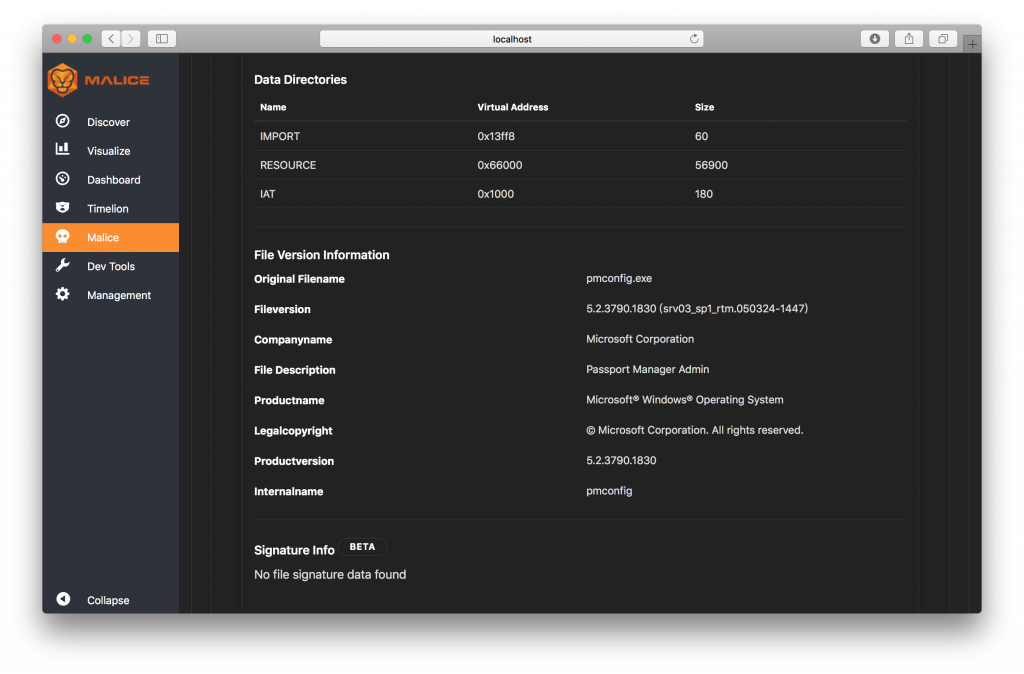Click the Signature Info heading

pyautogui.click(x=294, y=550)
